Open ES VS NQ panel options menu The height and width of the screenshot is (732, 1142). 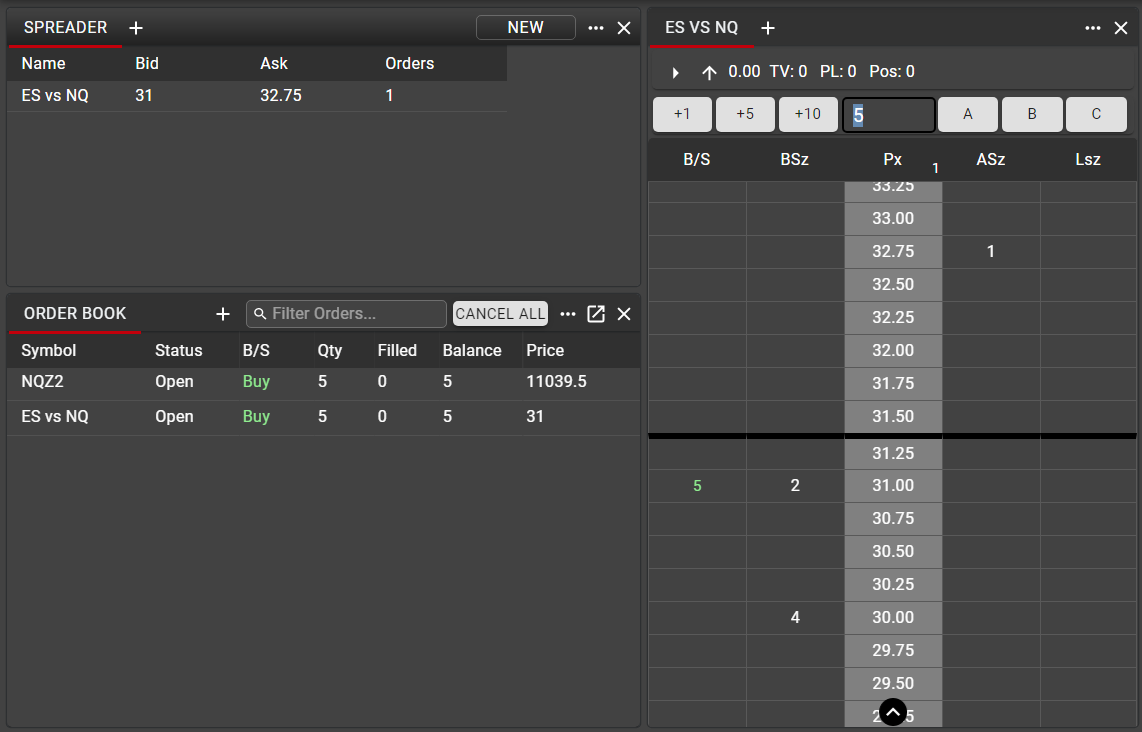(1093, 28)
